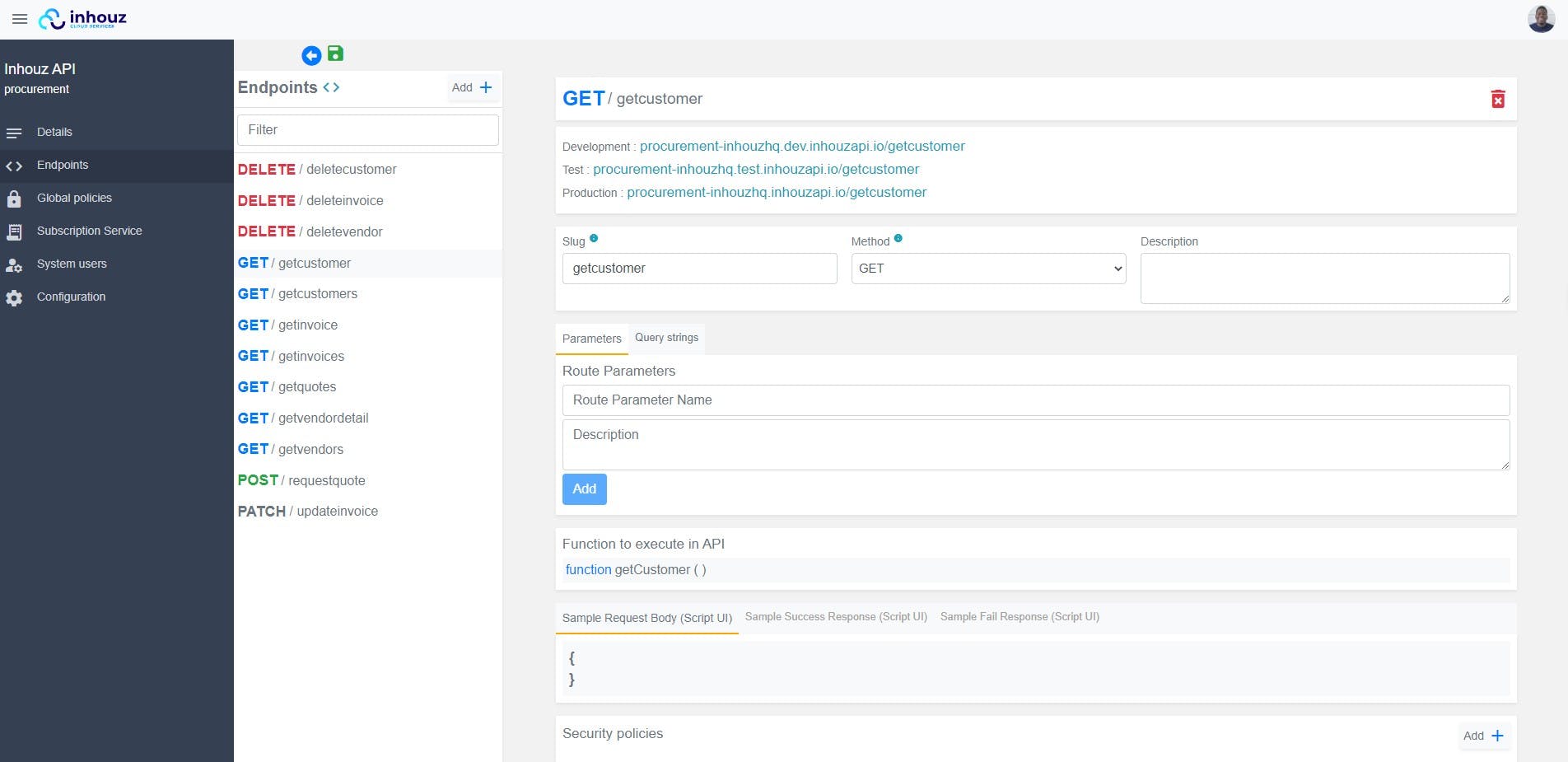Image resolution: width=1568 pixels, height=762 pixels.
Task: Select POST / requestquote endpoint
Action: click(368, 480)
